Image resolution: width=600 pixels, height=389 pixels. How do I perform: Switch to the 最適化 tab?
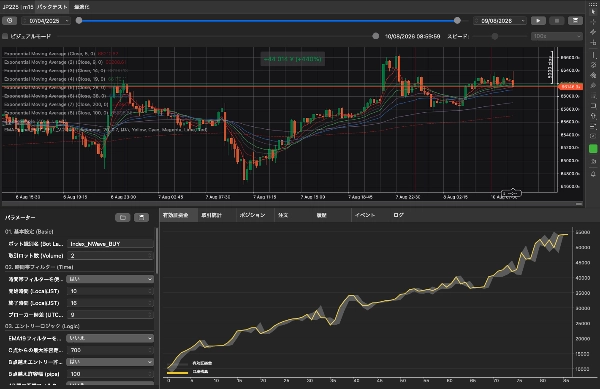(82, 7)
